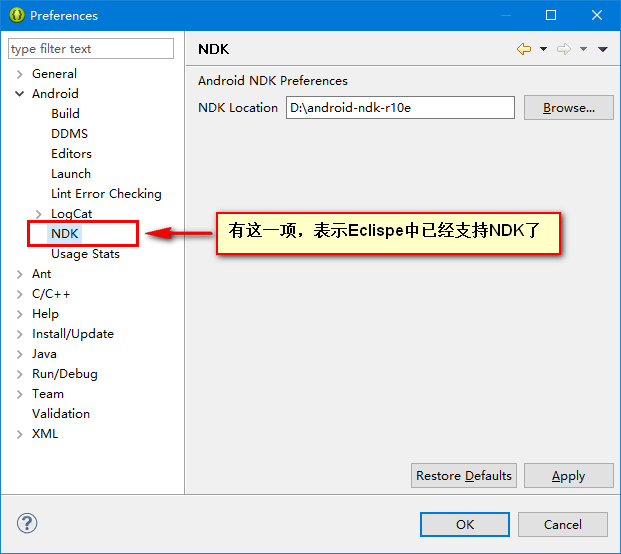
Task: Click the NDK Location path field
Action: coord(400,107)
